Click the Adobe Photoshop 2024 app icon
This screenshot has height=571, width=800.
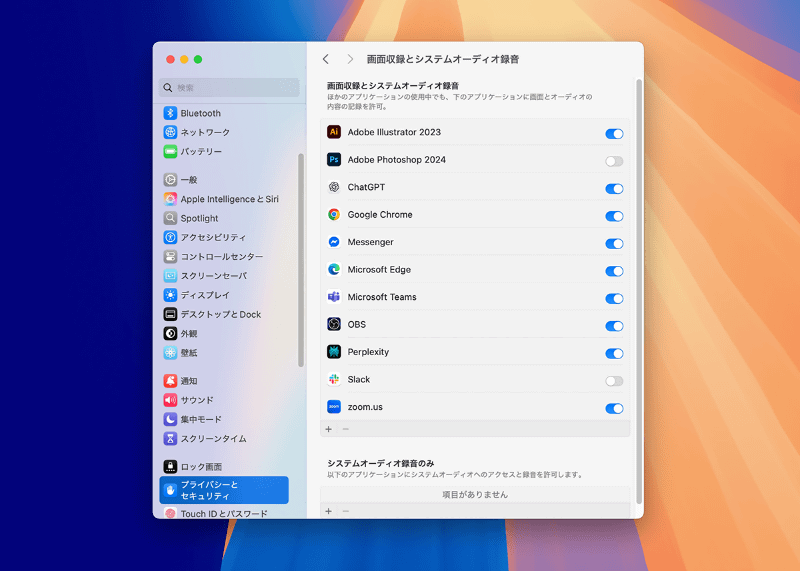pyautogui.click(x=334, y=160)
